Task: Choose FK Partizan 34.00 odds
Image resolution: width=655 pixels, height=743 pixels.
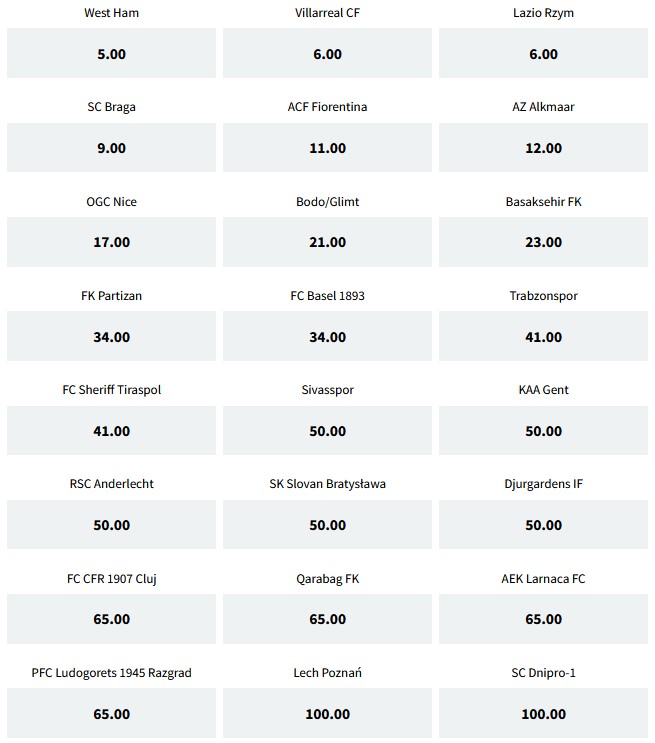Action: click(111, 337)
